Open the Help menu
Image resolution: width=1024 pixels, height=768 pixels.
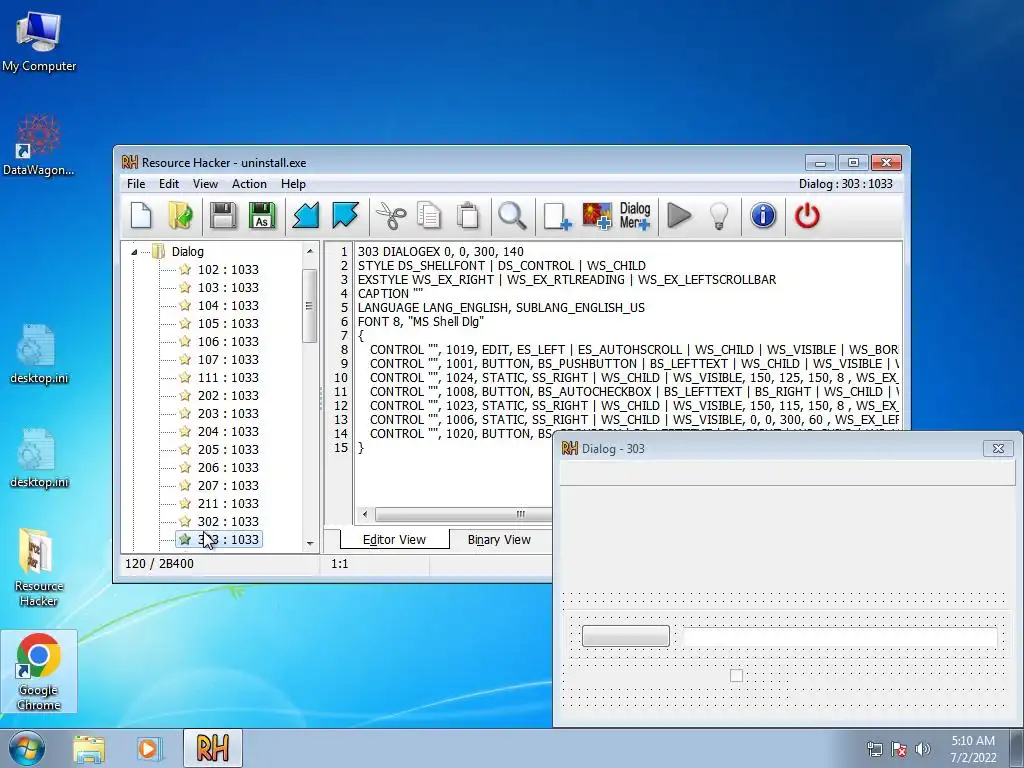293,184
